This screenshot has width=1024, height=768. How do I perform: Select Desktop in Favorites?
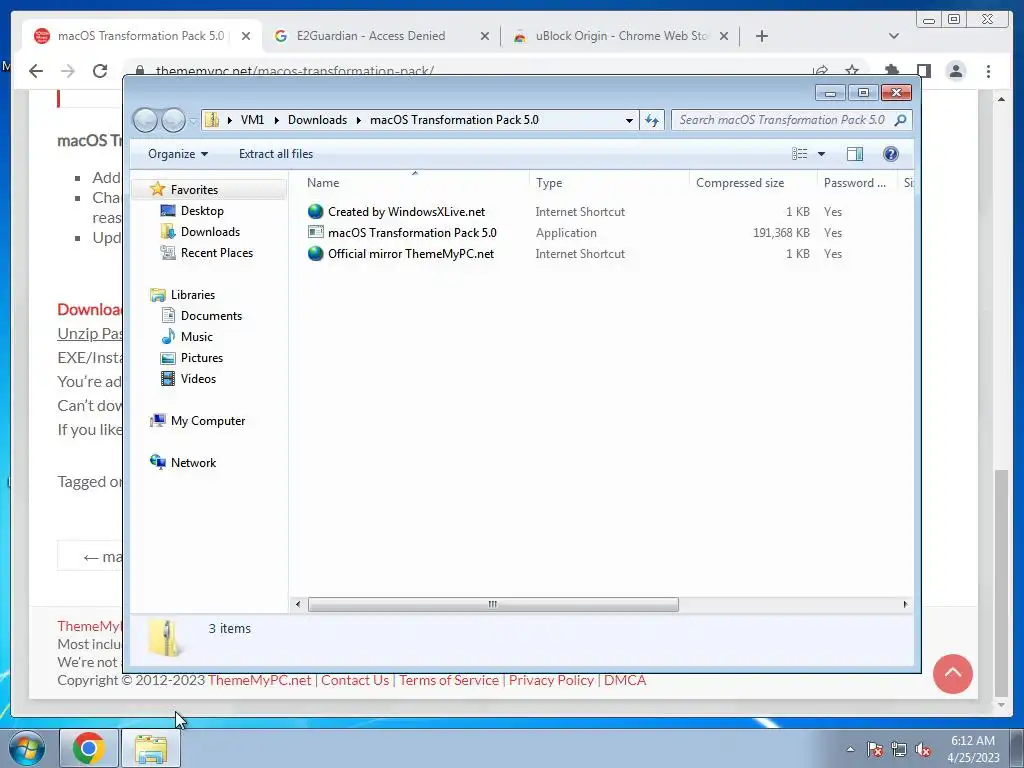(x=202, y=211)
